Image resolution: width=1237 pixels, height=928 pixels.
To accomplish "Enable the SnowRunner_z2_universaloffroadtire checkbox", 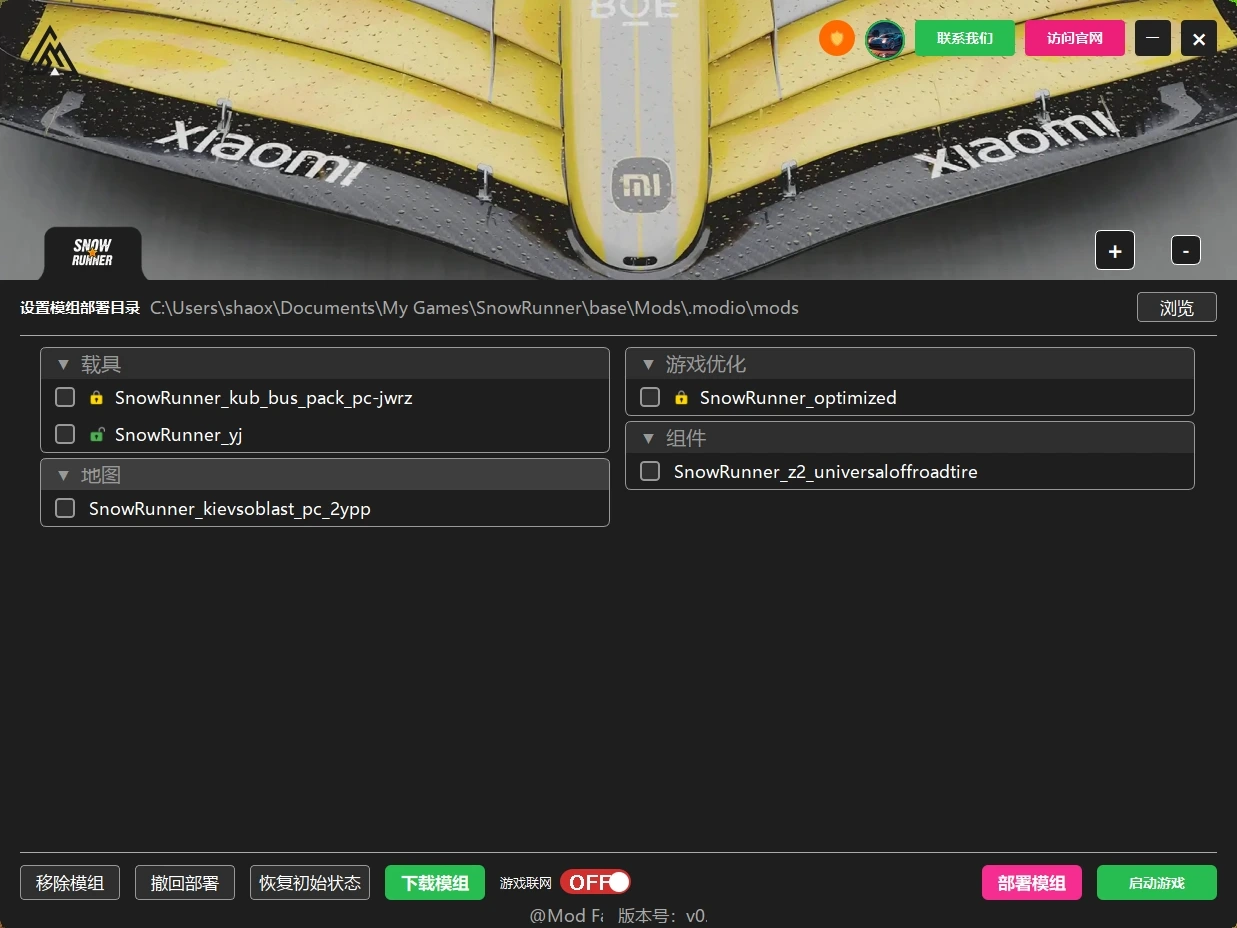I will click(650, 471).
